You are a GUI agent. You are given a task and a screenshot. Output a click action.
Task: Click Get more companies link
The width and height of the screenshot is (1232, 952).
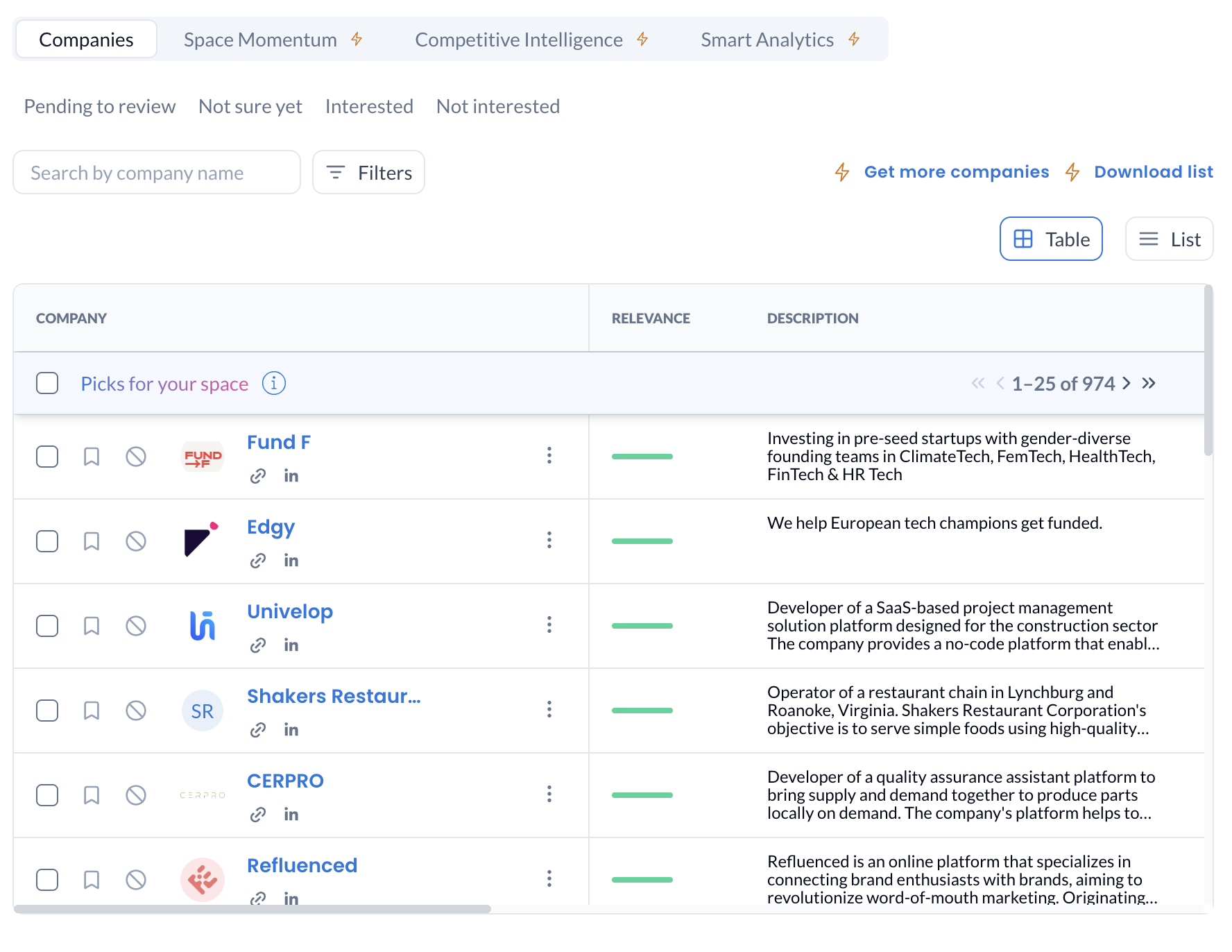[x=957, y=171]
